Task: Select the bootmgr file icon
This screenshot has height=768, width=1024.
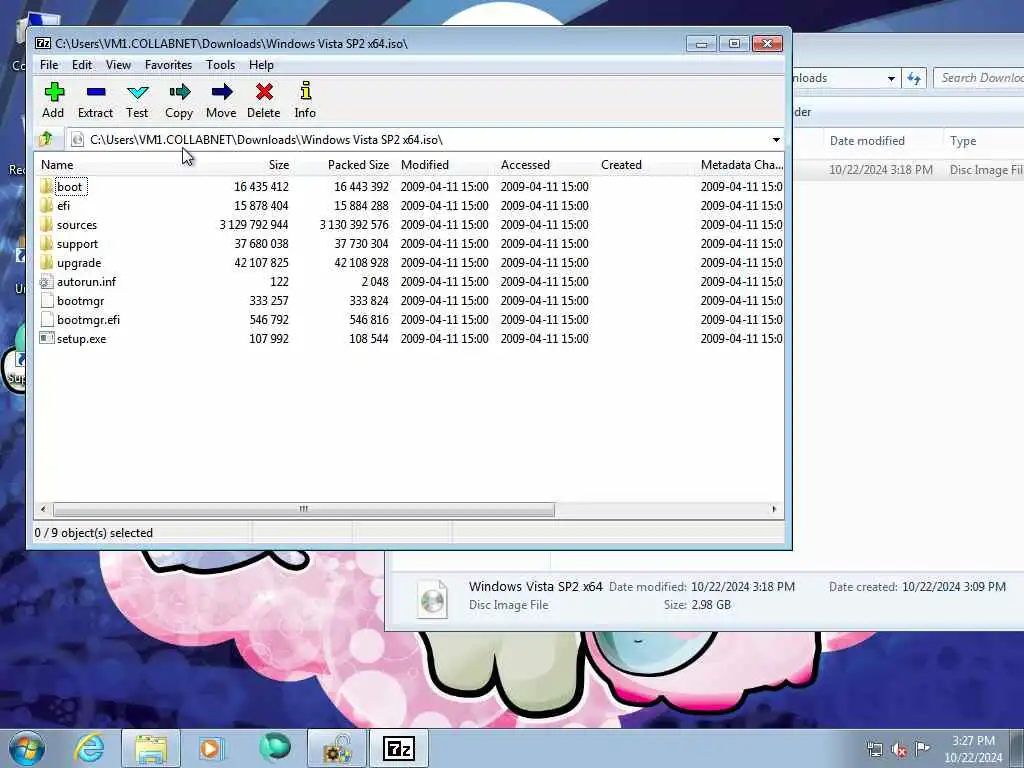Action: point(46,300)
